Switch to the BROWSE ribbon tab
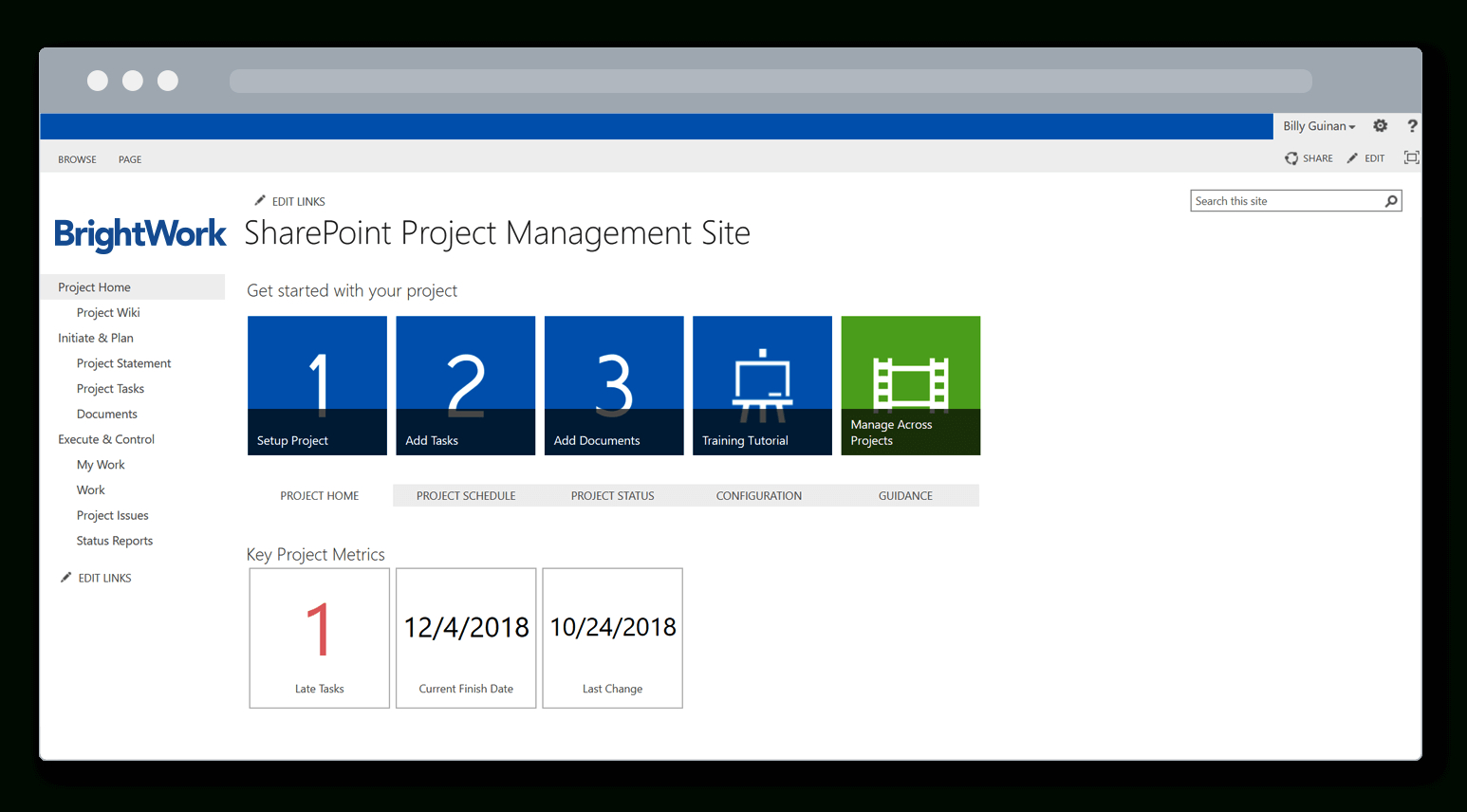The width and height of the screenshot is (1467, 812). coord(77,159)
